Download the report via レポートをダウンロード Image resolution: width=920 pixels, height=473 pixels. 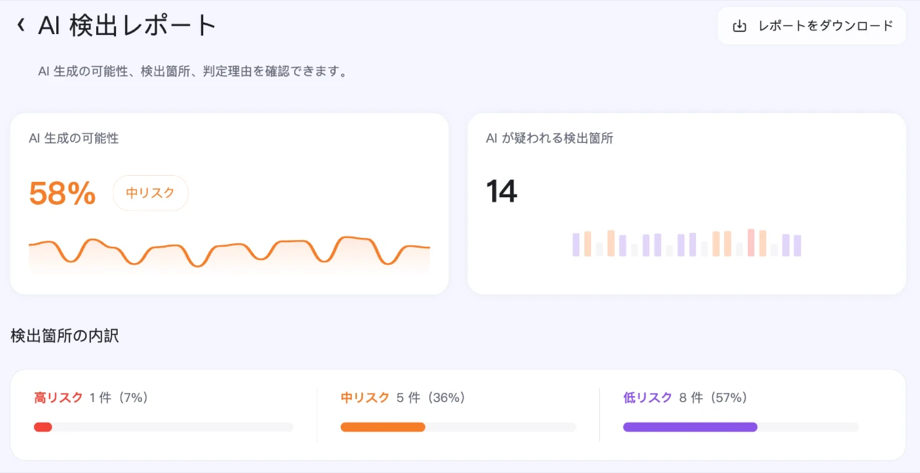tap(811, 26)
